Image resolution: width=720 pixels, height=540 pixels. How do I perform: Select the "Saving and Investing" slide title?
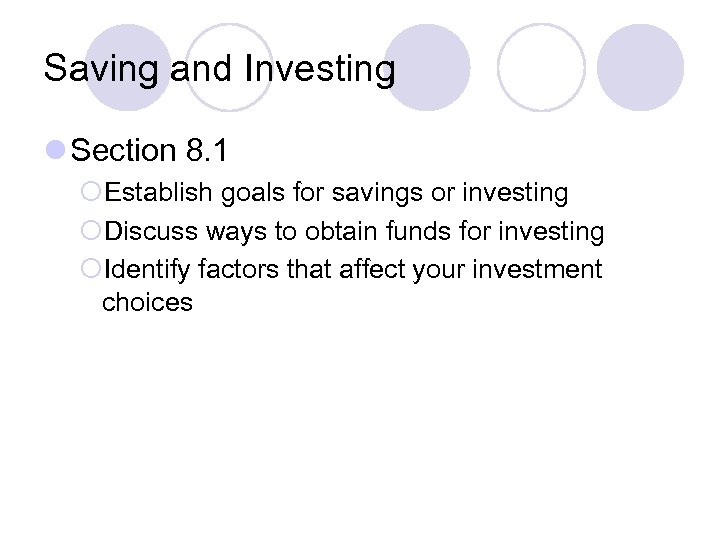(x=220, y=69)
